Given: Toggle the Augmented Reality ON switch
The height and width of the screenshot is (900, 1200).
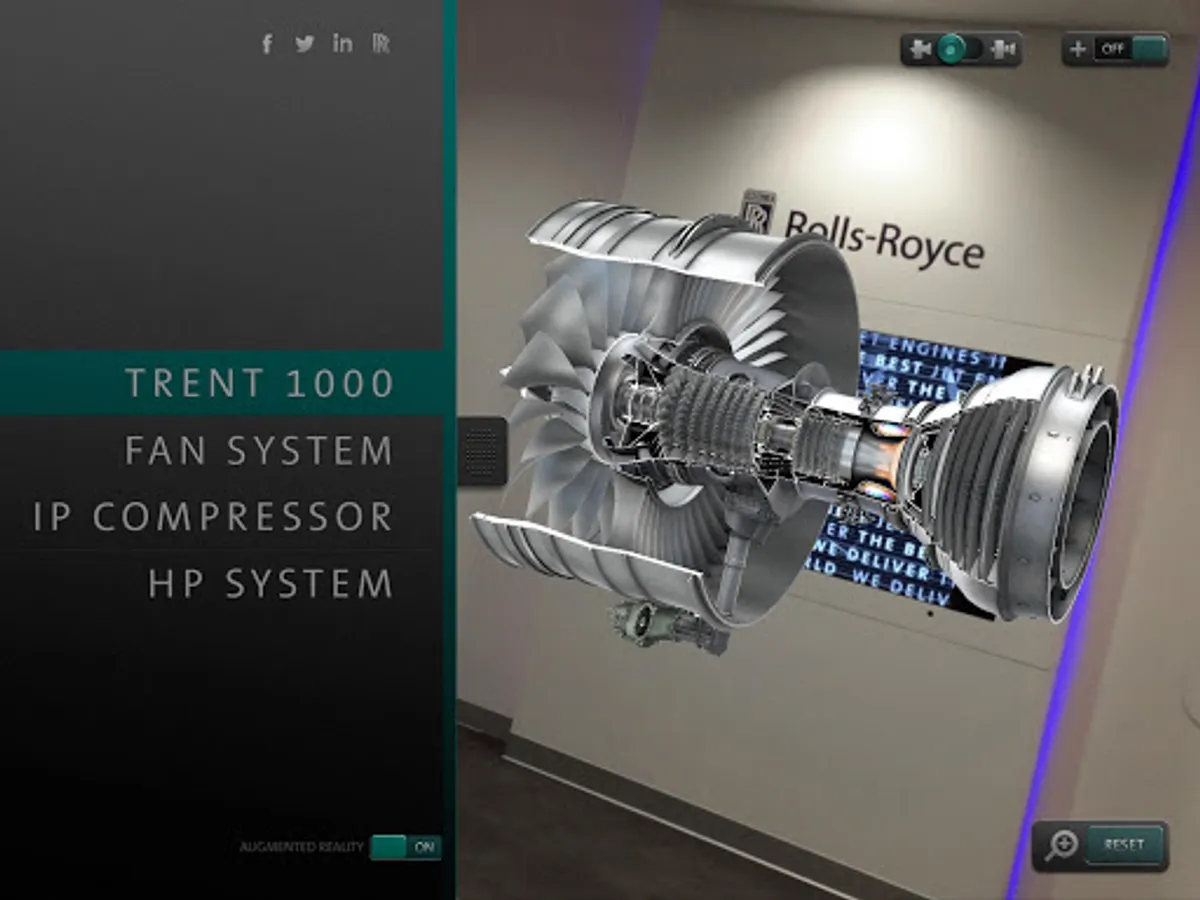Looking at the screenshot, I should 405,847.
